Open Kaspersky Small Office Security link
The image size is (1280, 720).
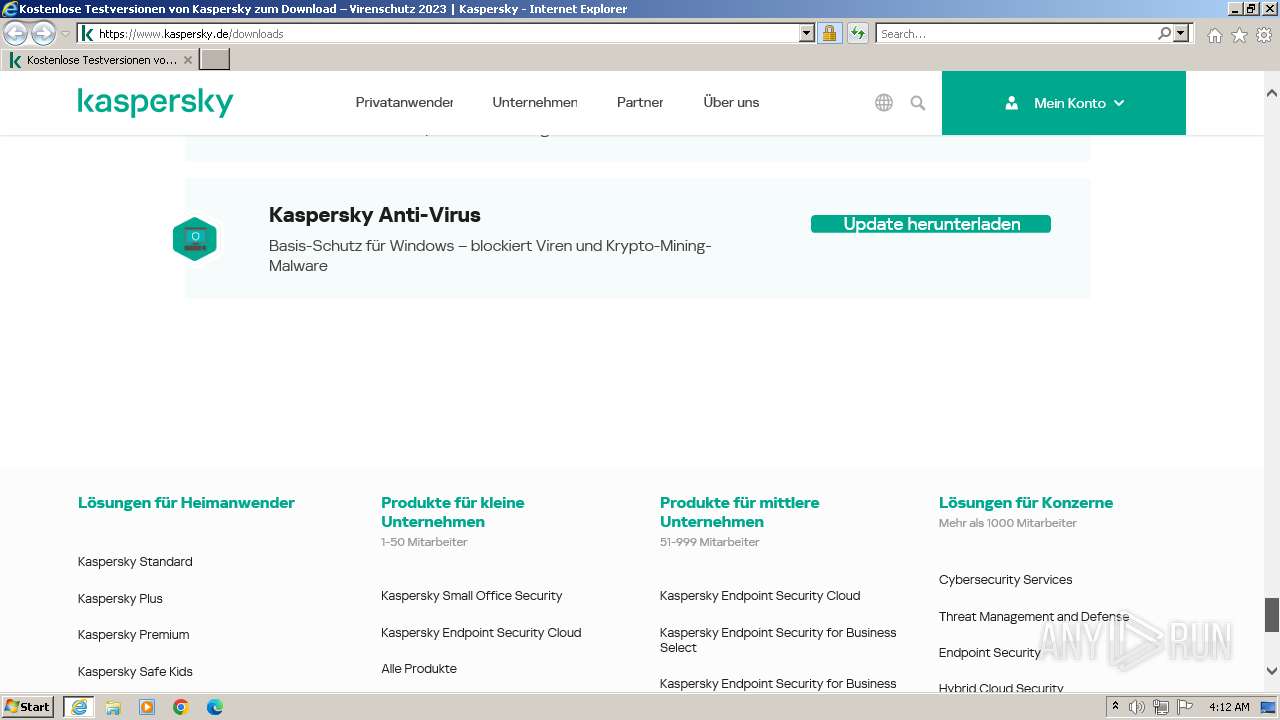coord(471,596)
